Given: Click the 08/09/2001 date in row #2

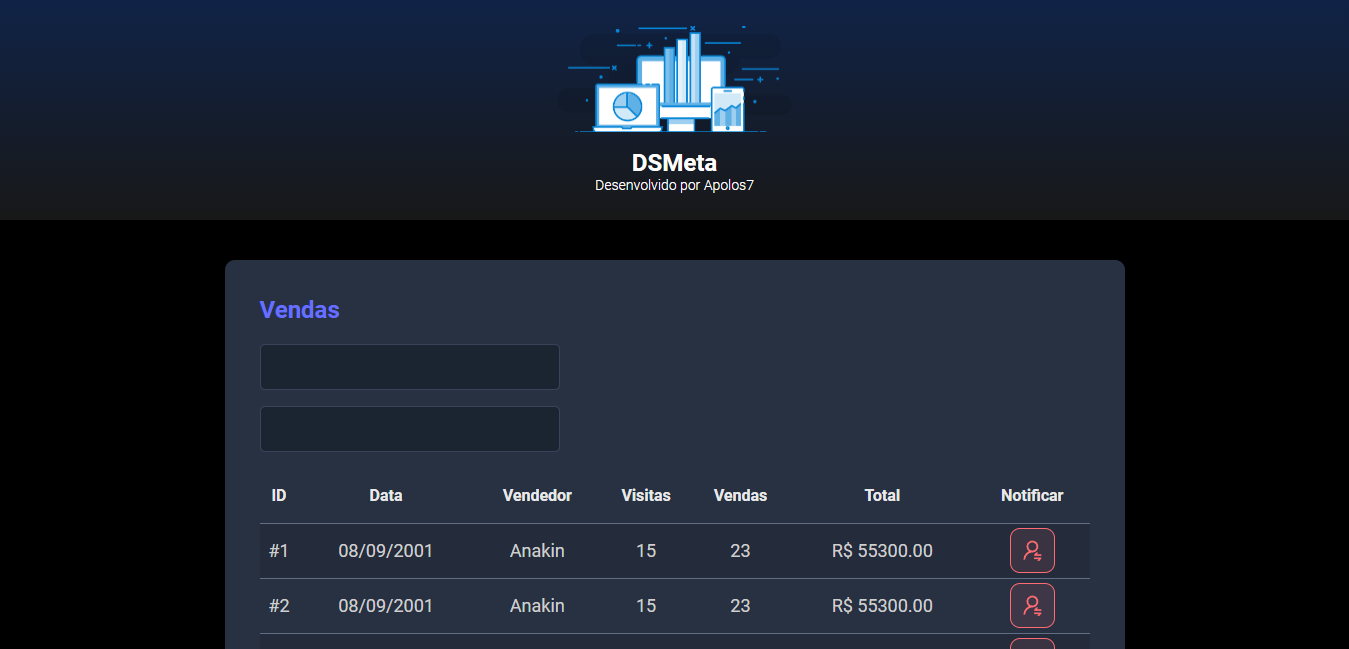Looking at the screenshot, I should point(386,606).
